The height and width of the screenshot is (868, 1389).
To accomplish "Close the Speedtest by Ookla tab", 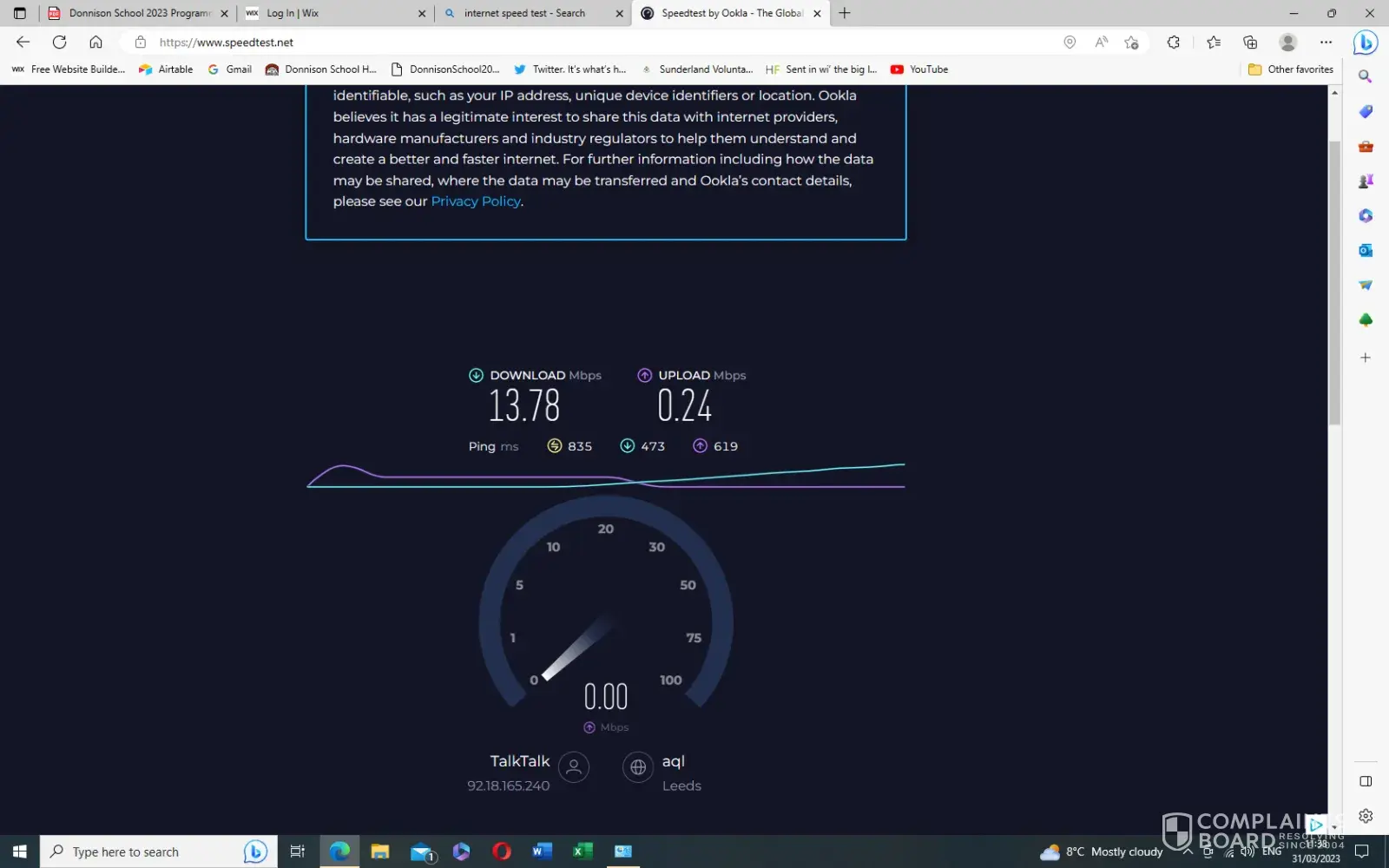I will [817, 13].
